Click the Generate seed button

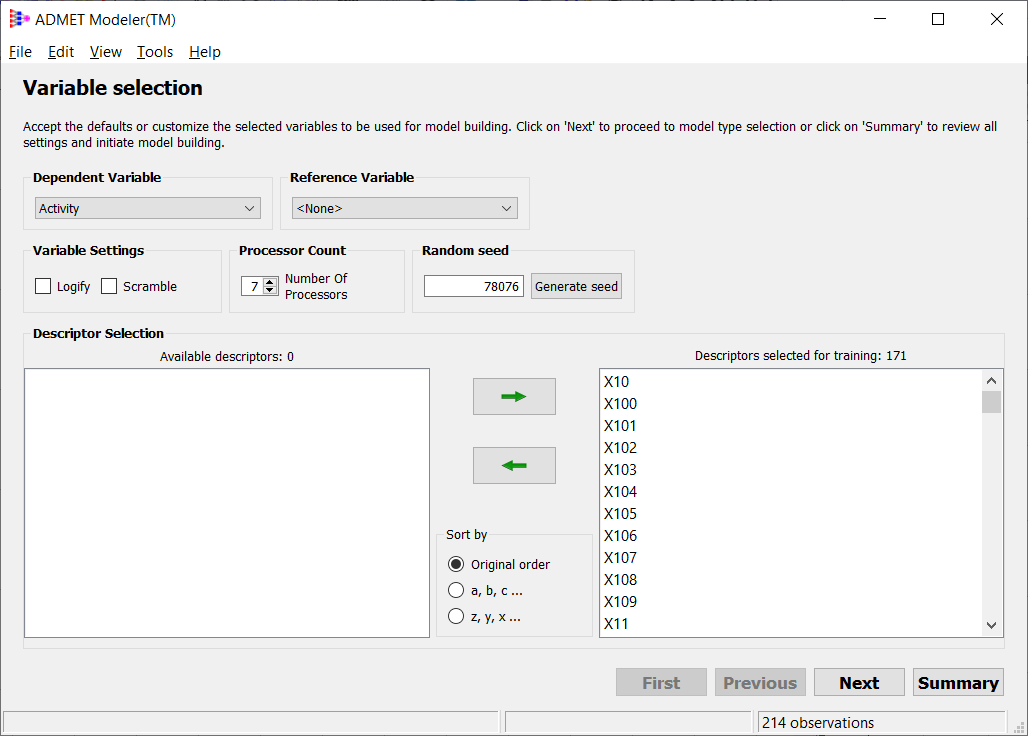[576, 286]
